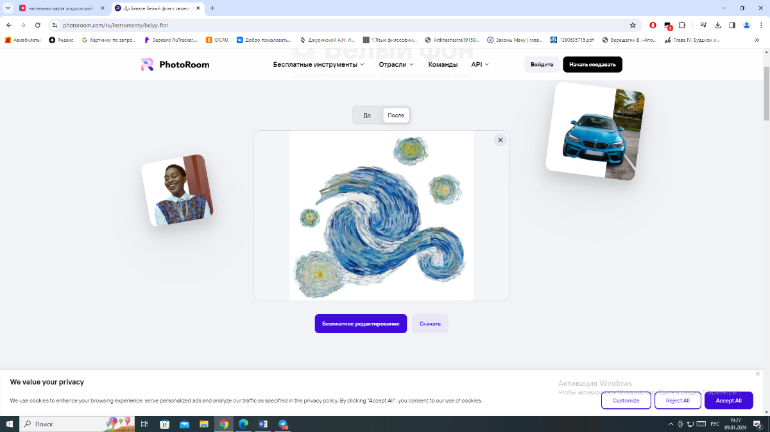Bookmark this page with the star icon
The width and height of the screenshot is (770, 432).
632,25
